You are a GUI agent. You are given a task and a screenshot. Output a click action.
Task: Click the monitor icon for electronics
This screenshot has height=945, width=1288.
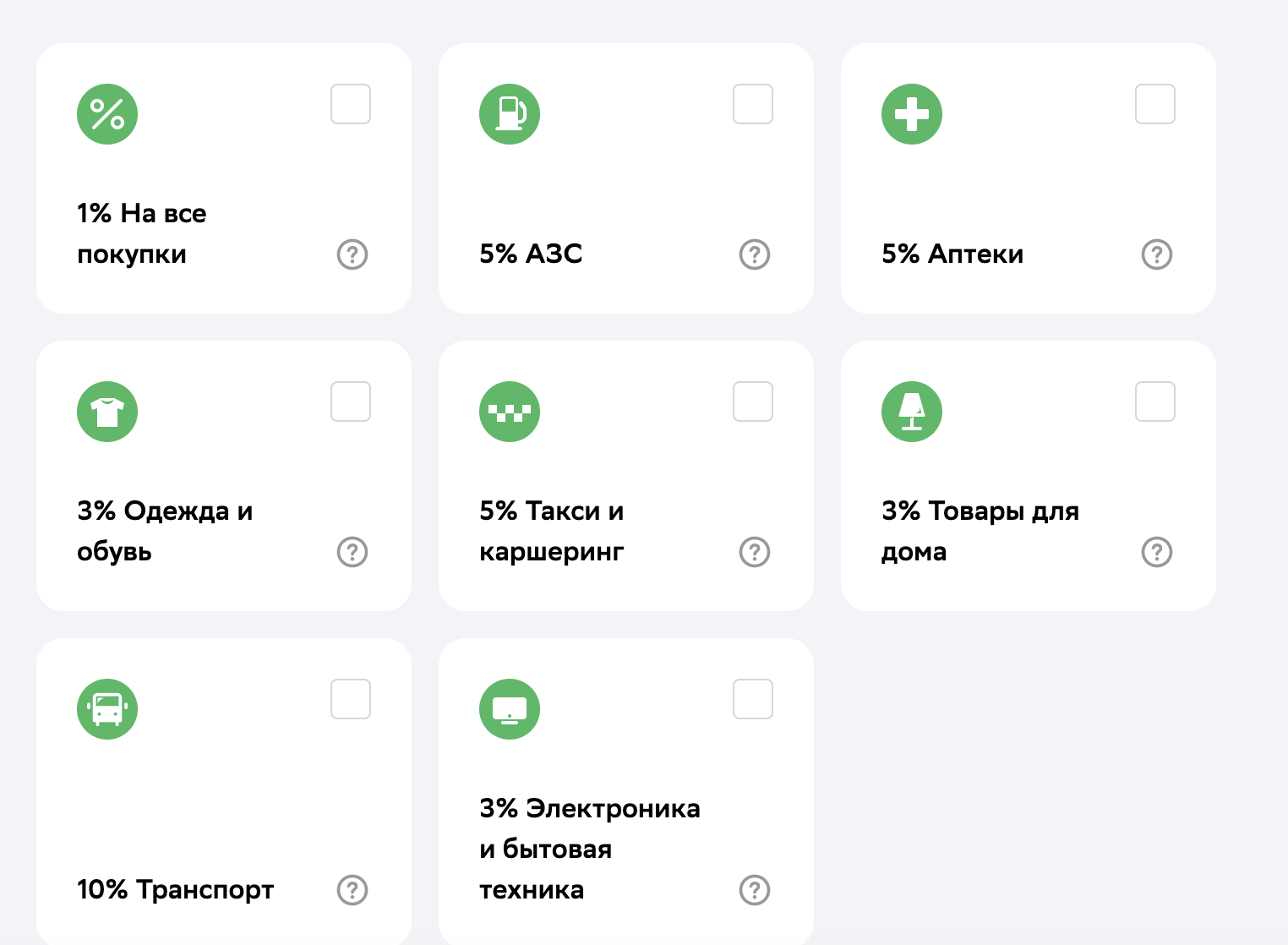click(510, 709)
